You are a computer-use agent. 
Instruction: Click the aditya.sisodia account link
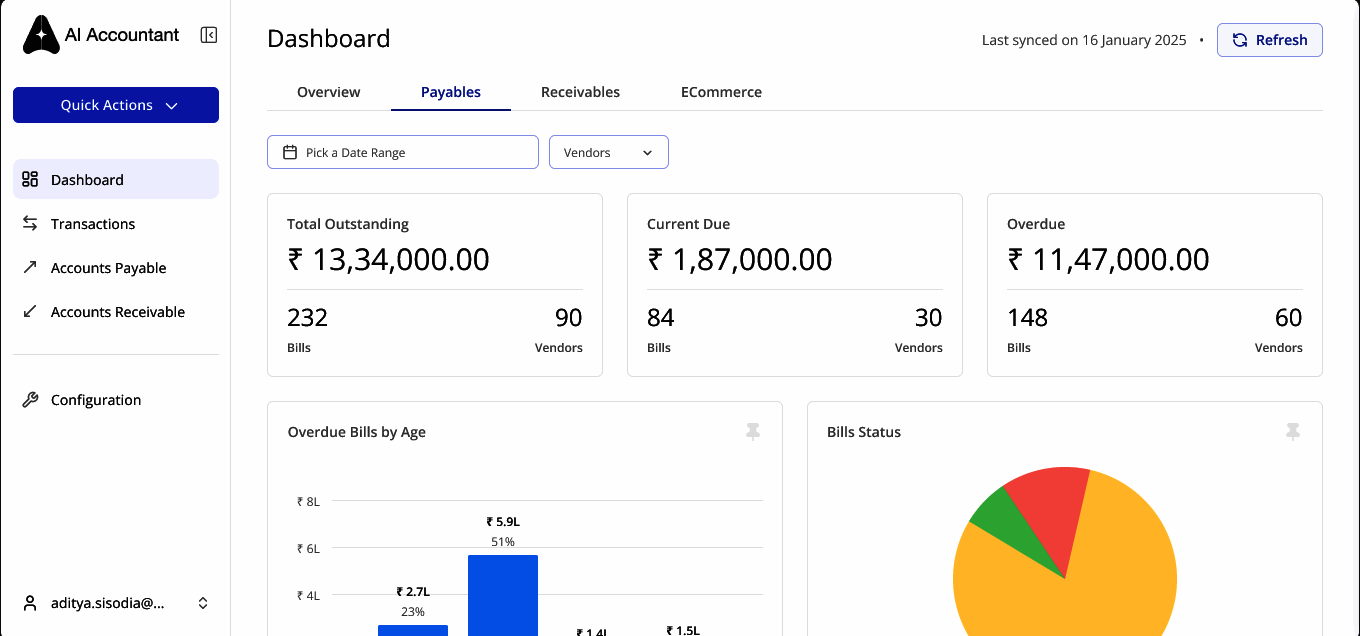click(x=108, y=602)
